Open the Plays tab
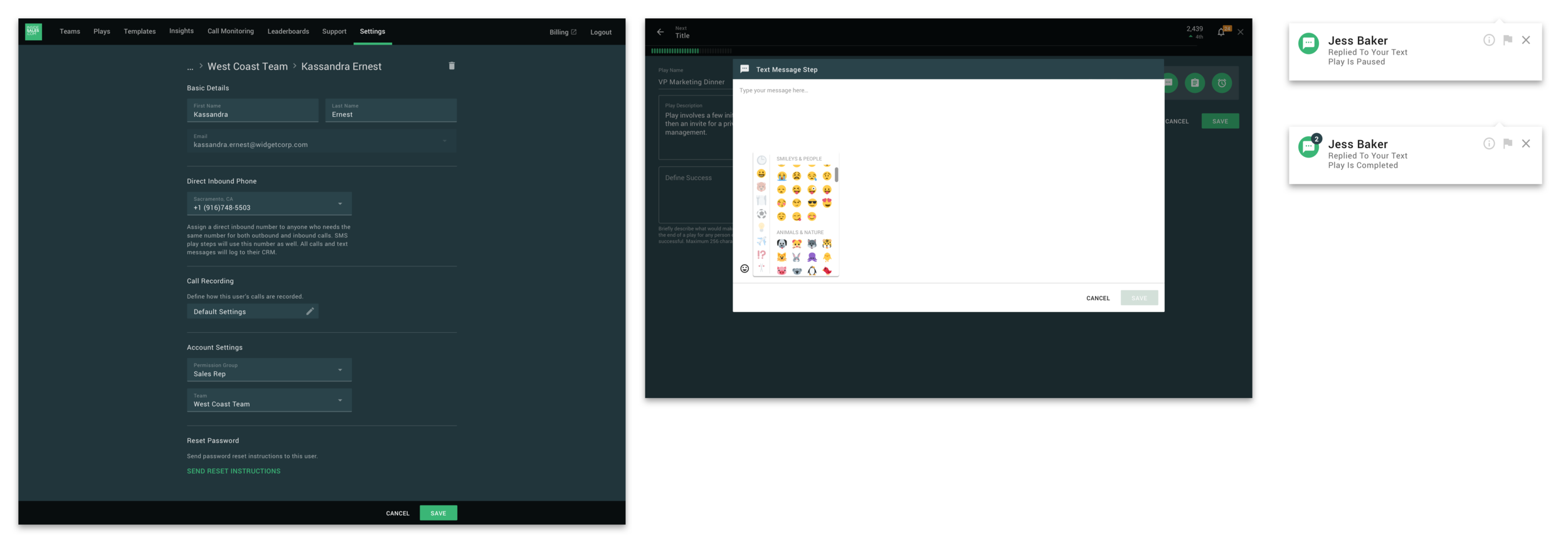The width and height of the screenshot is (1568, 543). [x=102, y=31]
